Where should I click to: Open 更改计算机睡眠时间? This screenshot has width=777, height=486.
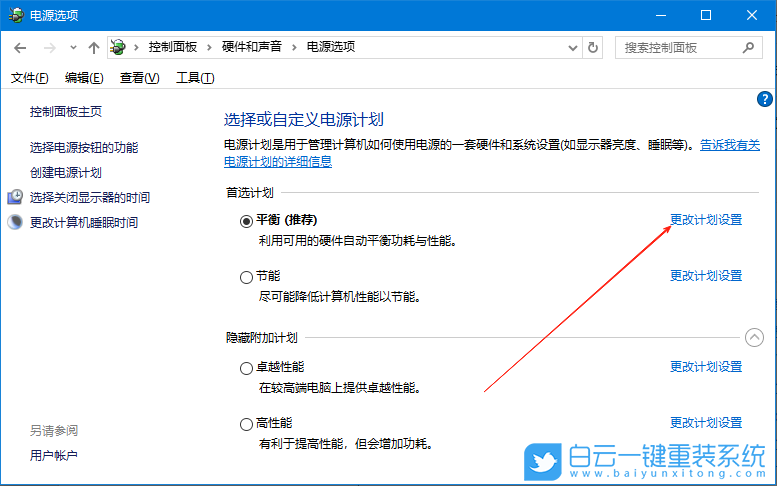coord(84,222)
